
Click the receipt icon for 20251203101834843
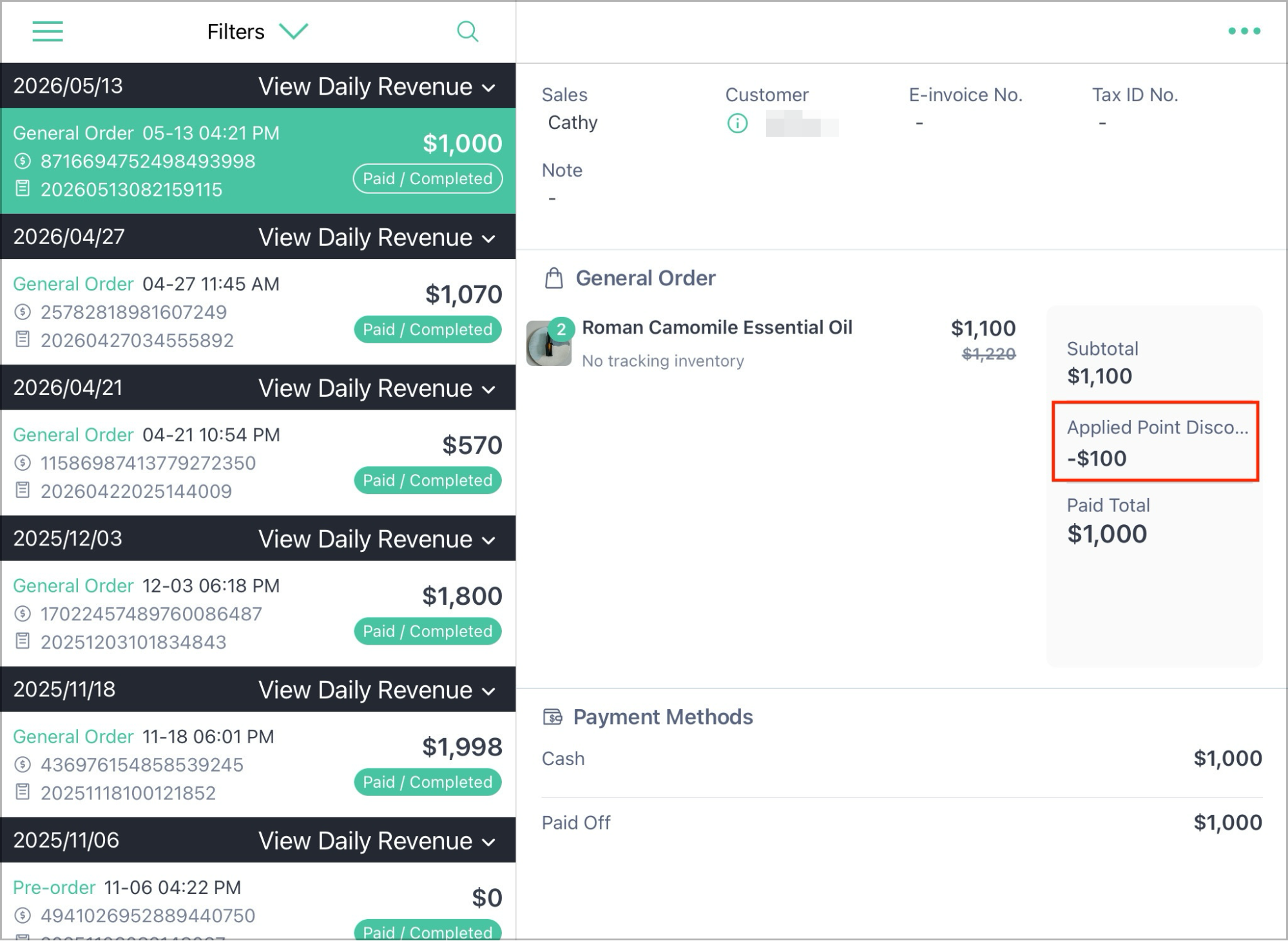tap(23, 641)
